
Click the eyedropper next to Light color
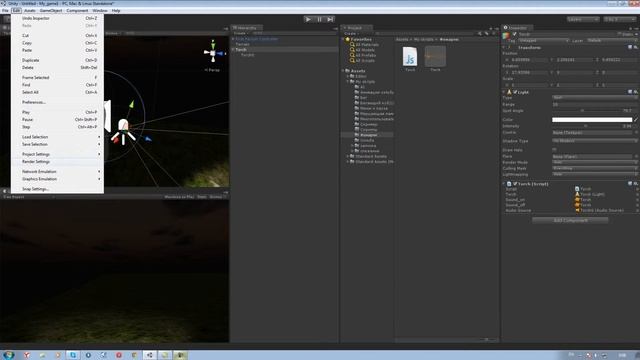pyautogui.click(x=636, y=120)
